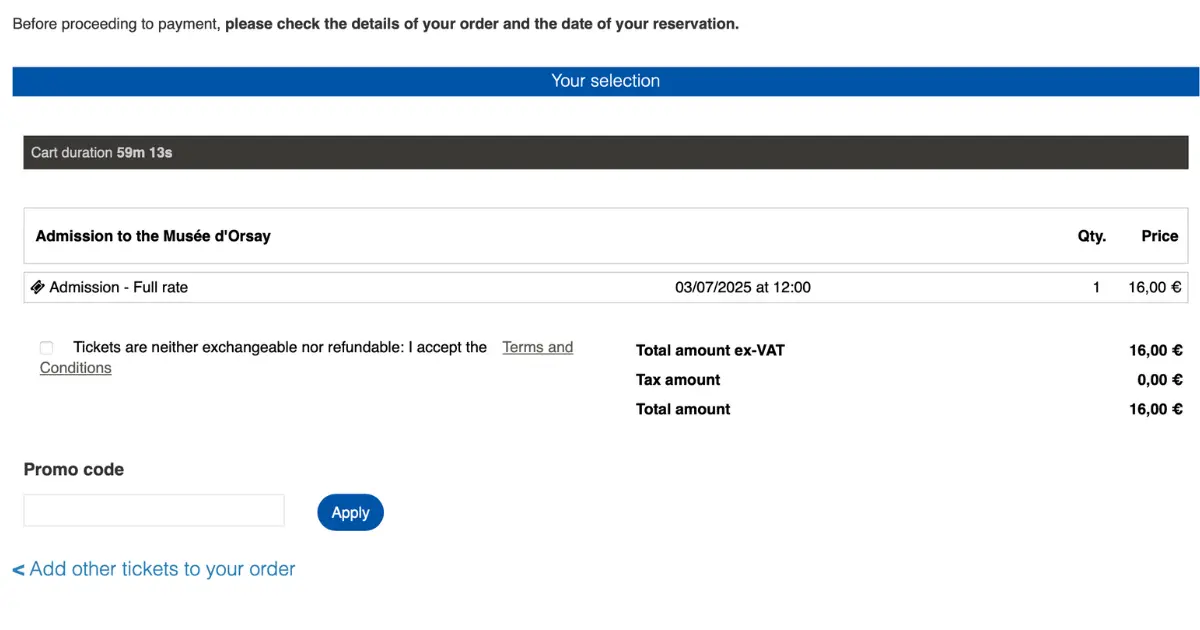Select the quantity value 1 in ticket row
The height and width of the screenshot is (630, 1200).
(1096, 287)
